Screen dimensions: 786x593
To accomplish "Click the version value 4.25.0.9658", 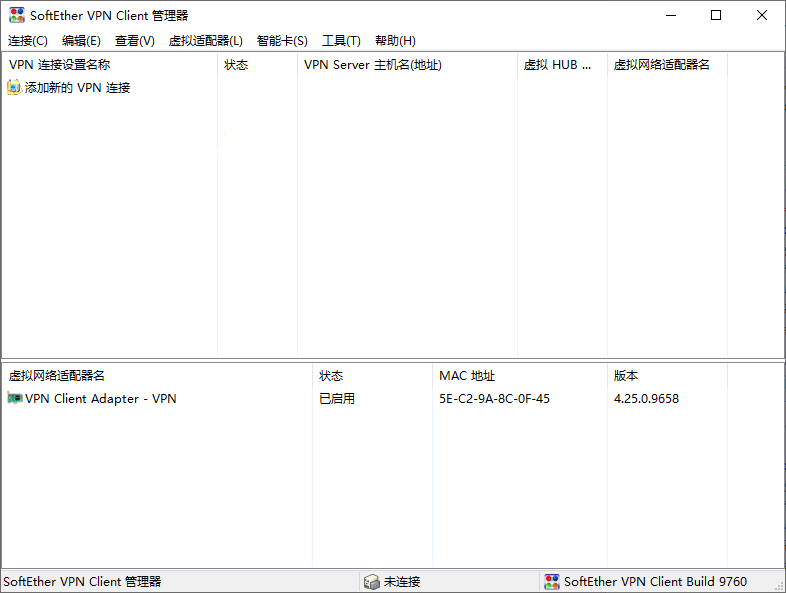I will (x=646, y=399).
